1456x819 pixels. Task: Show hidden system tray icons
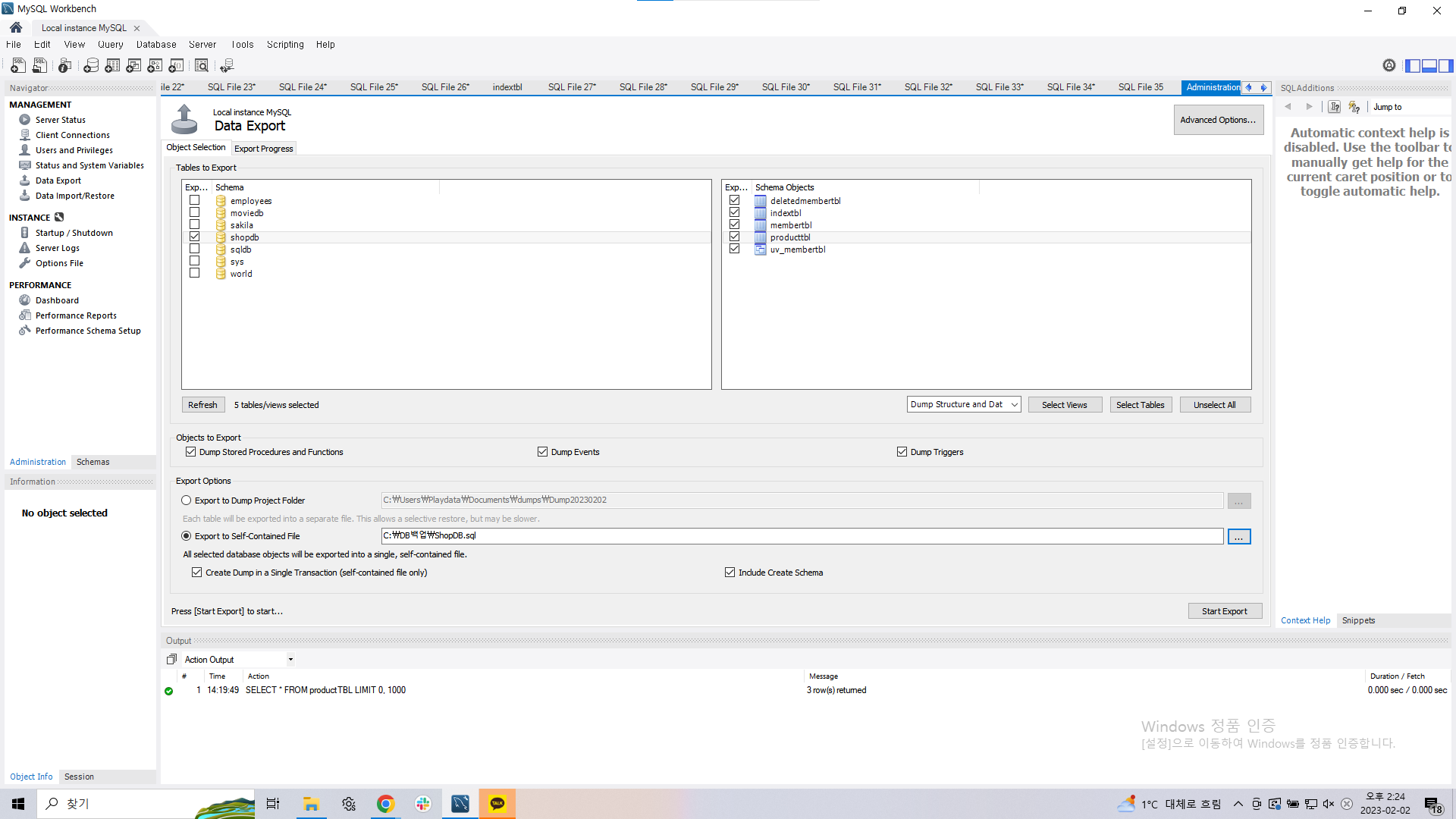[1238, 804]
